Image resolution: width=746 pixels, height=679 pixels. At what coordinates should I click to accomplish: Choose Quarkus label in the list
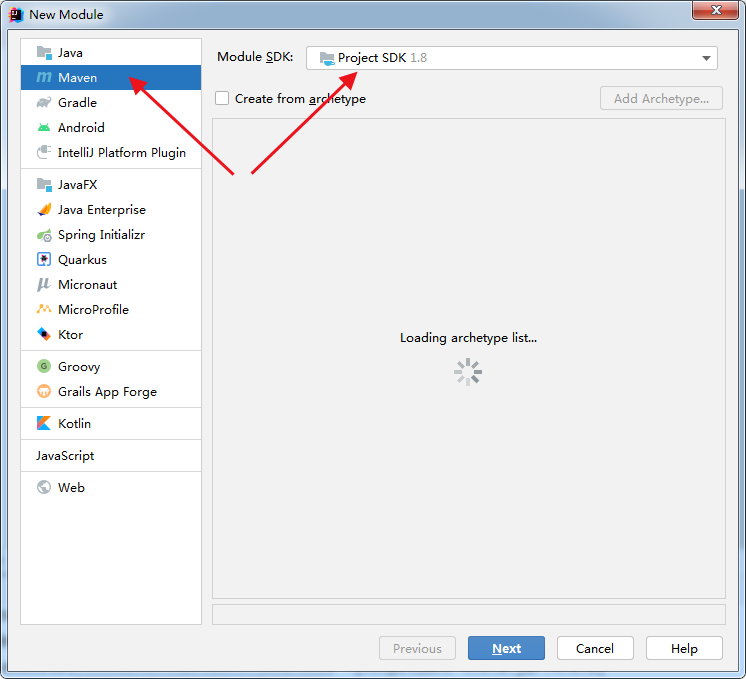pyautogui.click(x=82, y=260)
